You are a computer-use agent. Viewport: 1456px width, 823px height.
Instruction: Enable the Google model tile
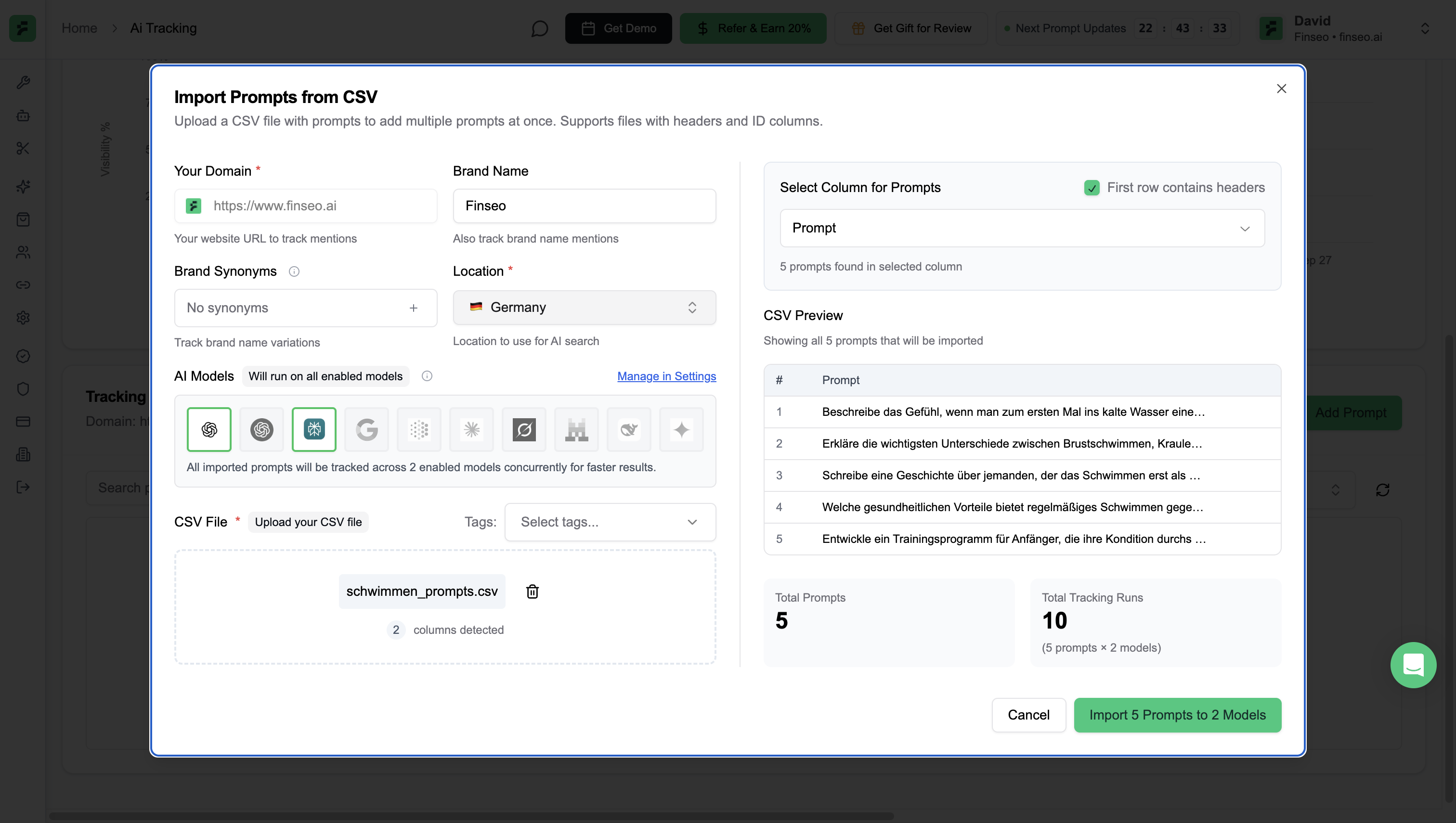366,430
